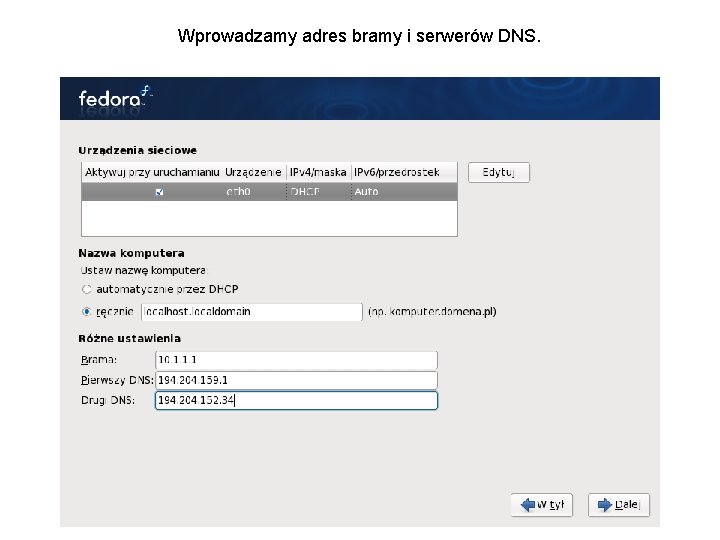Click the 'Urządzenie' column header

253,172
